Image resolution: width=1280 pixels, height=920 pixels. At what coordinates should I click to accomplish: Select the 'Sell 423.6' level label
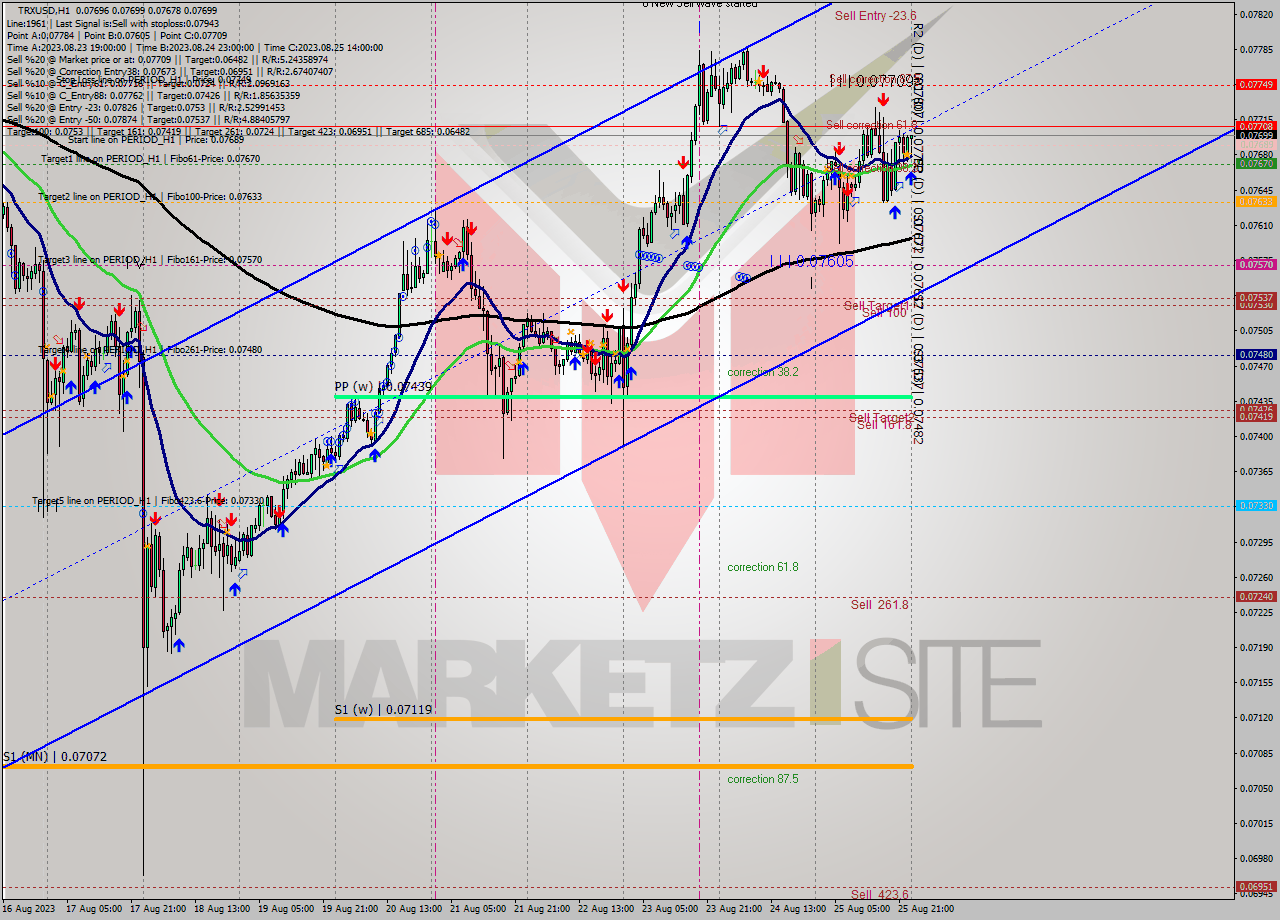(880, 895)
